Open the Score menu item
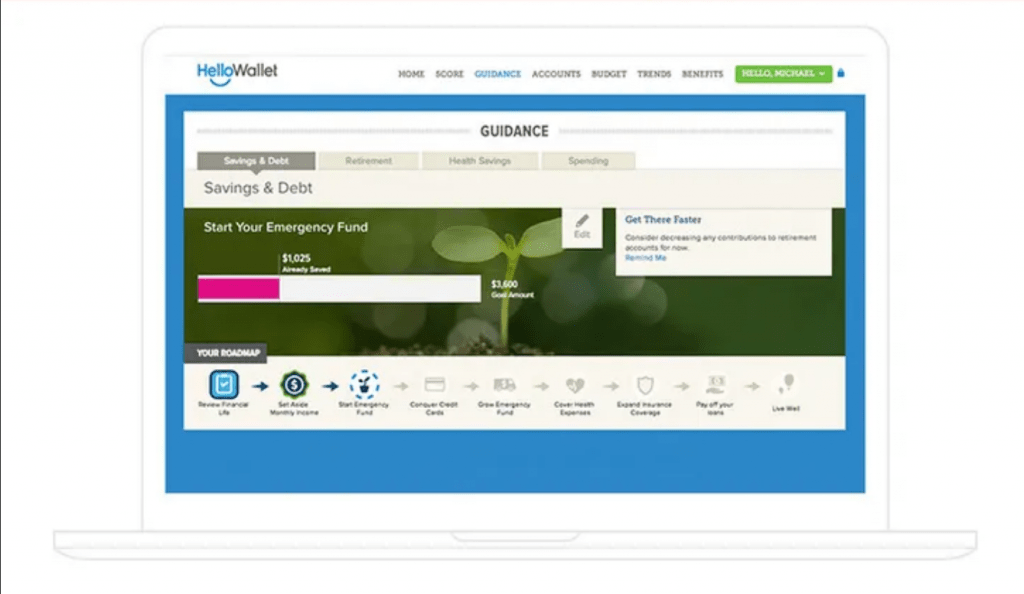The height and width of the screenshot is (594, 1024). pos(449,74)
